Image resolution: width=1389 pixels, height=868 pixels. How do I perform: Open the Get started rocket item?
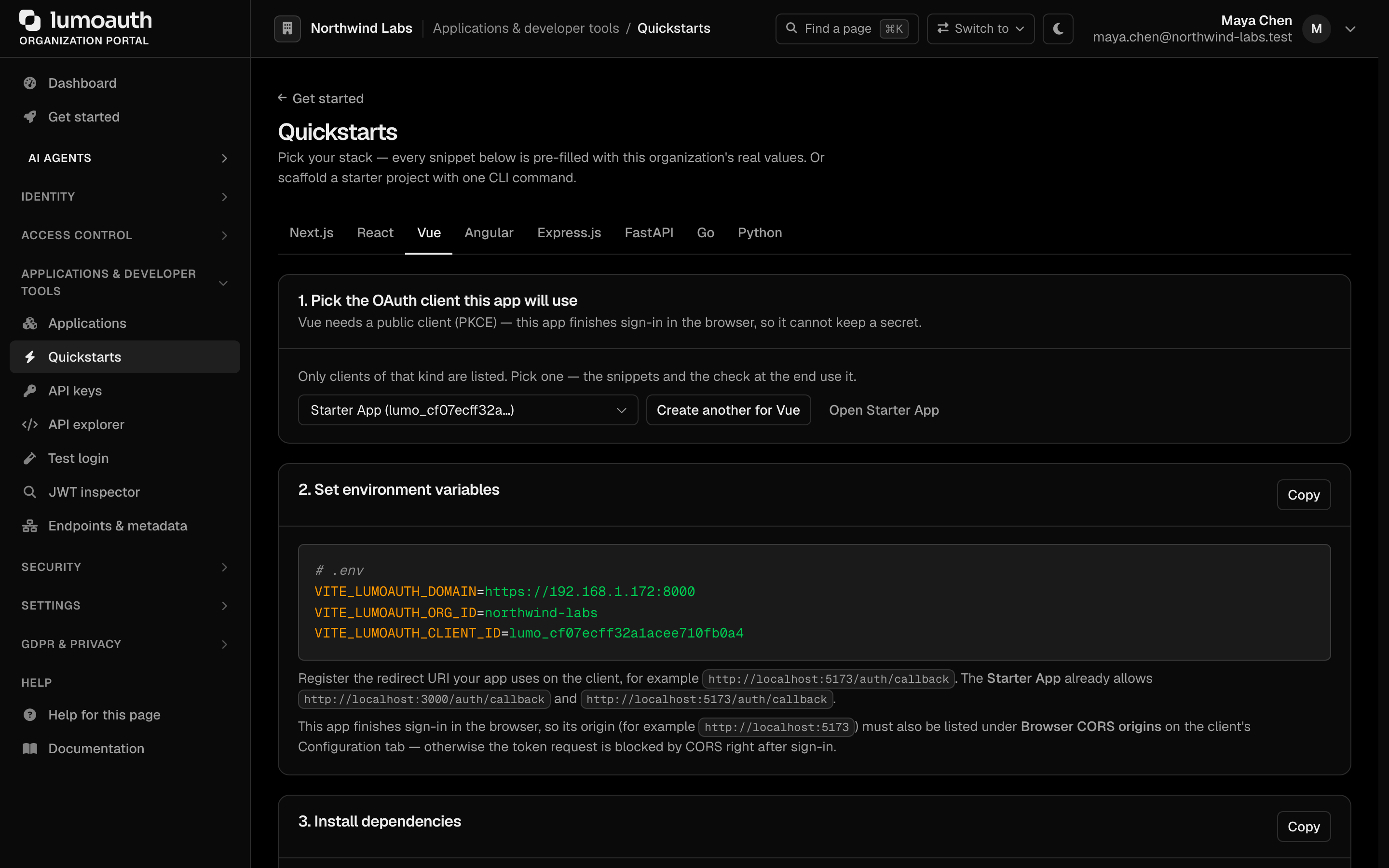tap(124, 117)
